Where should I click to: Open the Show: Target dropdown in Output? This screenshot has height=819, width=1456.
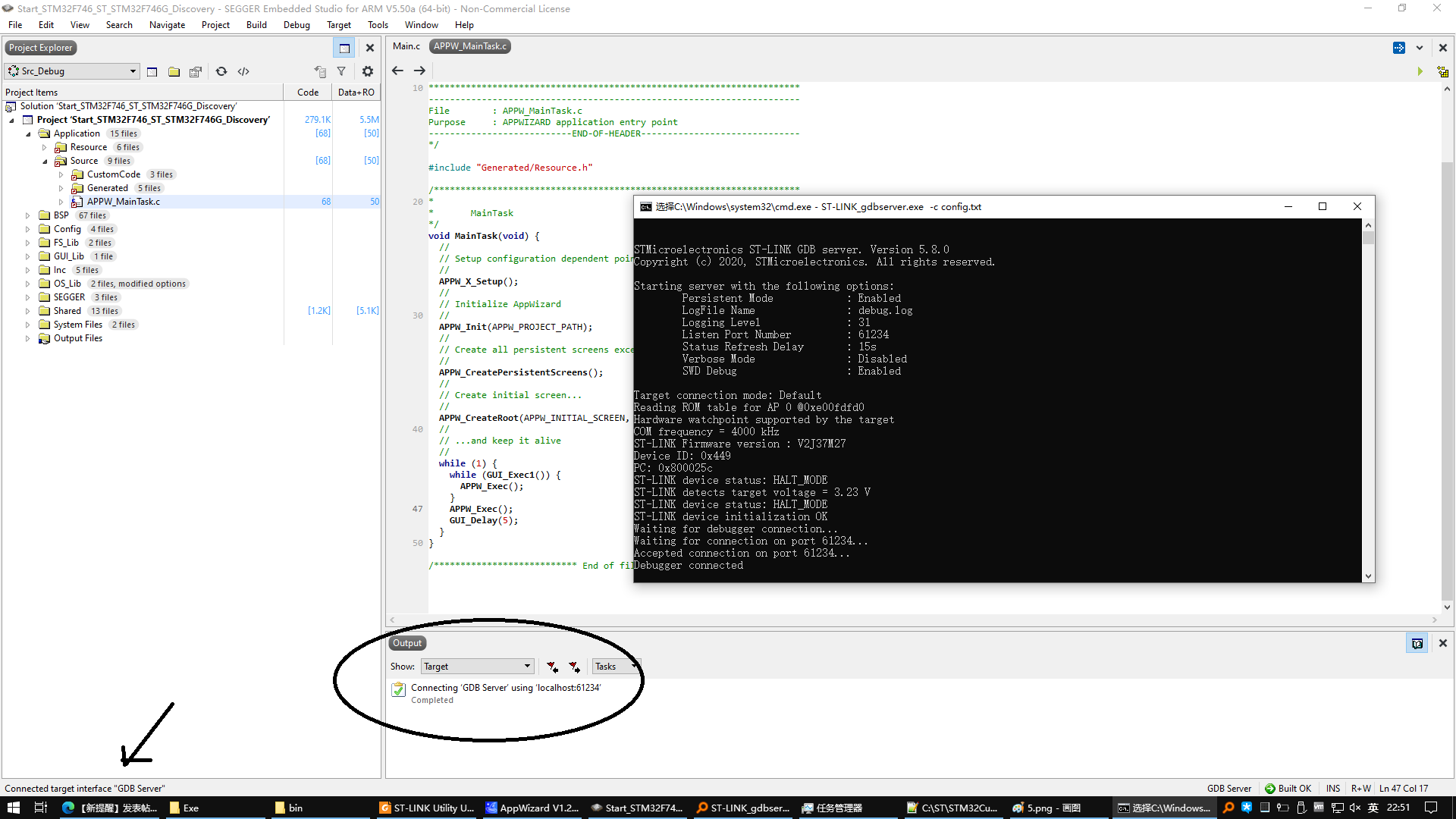click(x=478, y=667)
